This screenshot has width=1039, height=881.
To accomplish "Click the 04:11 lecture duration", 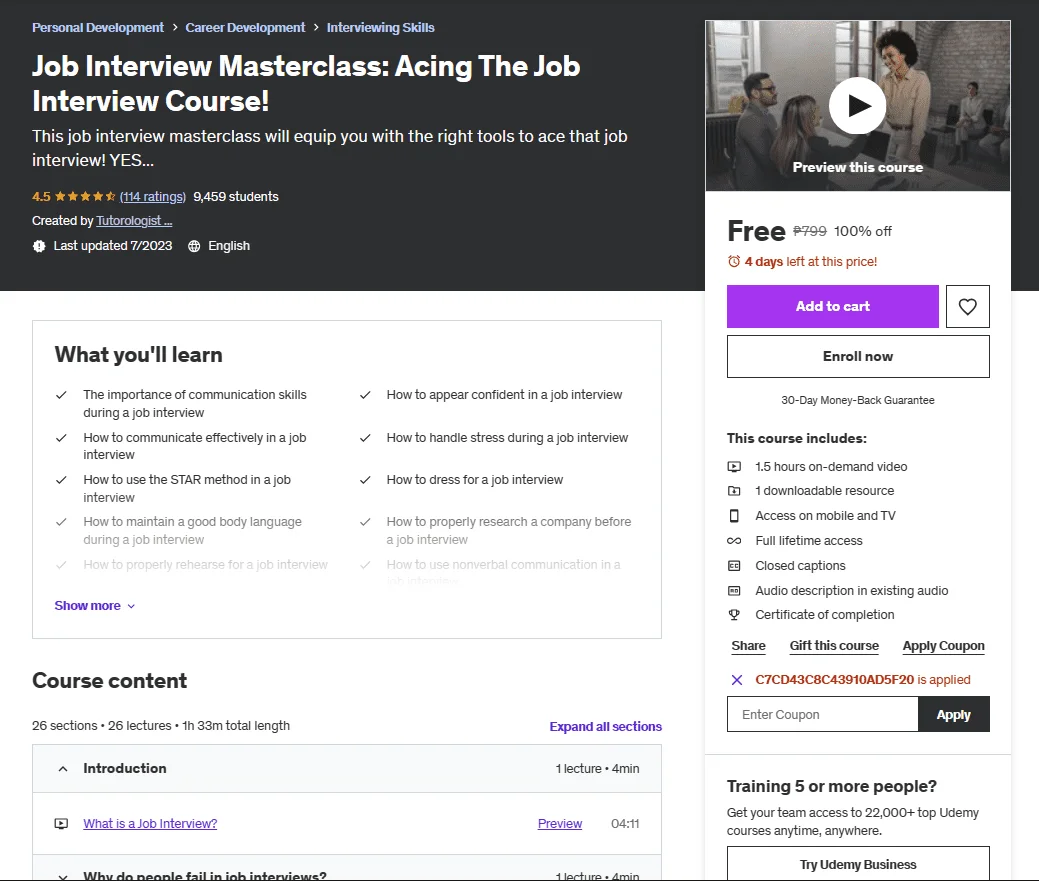I will click(x=625, y=824).
